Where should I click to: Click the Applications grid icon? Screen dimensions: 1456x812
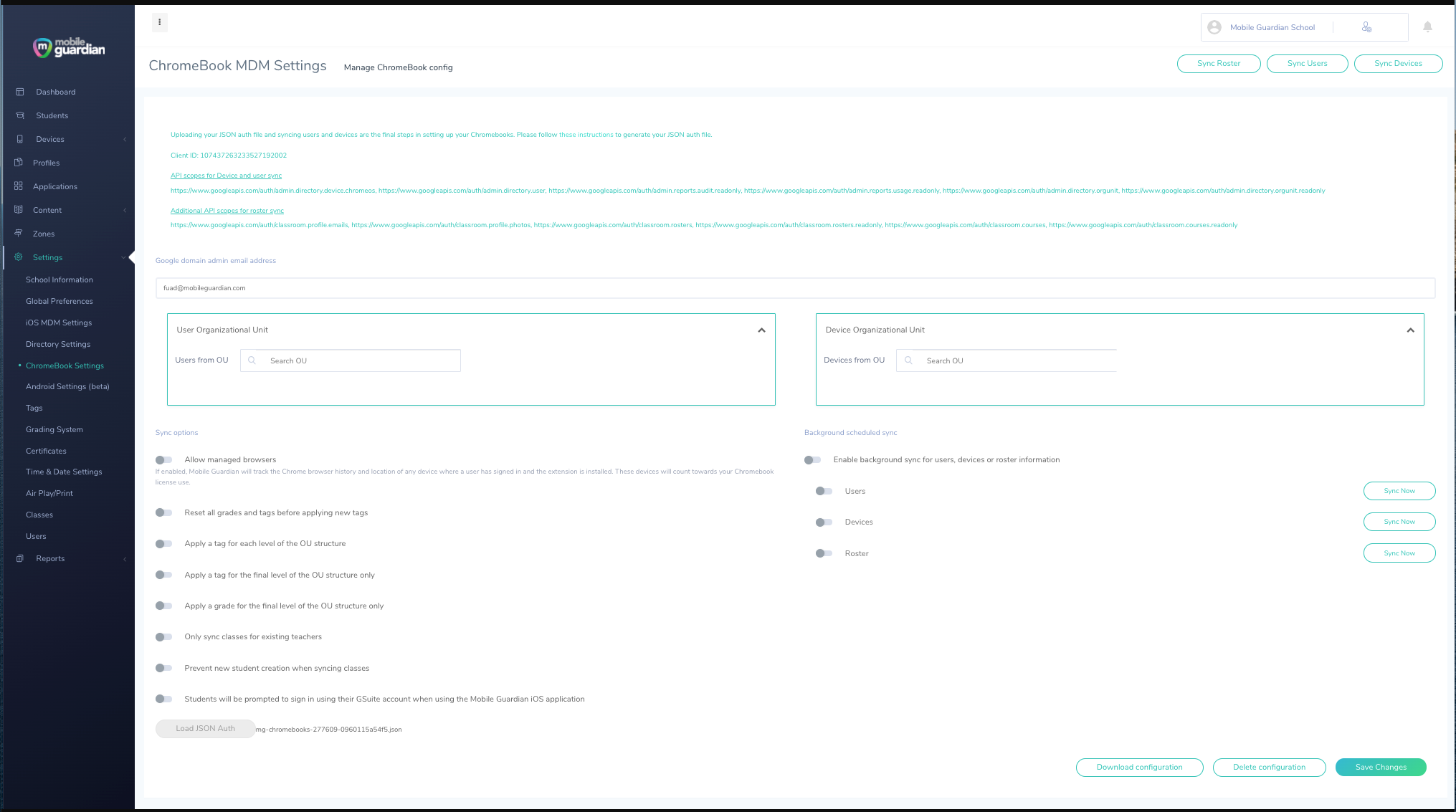click(19, 186)
